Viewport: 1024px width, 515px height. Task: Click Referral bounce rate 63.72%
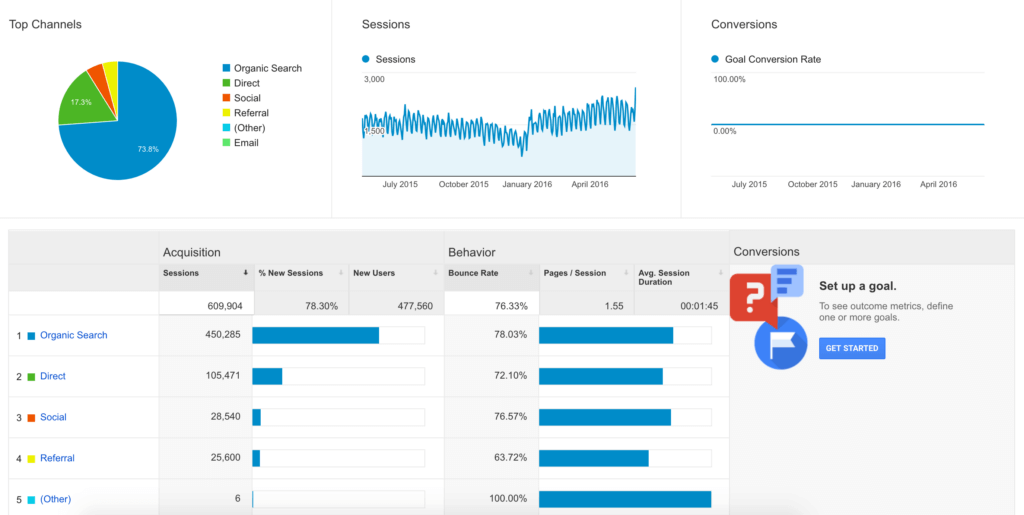(510, 458)
